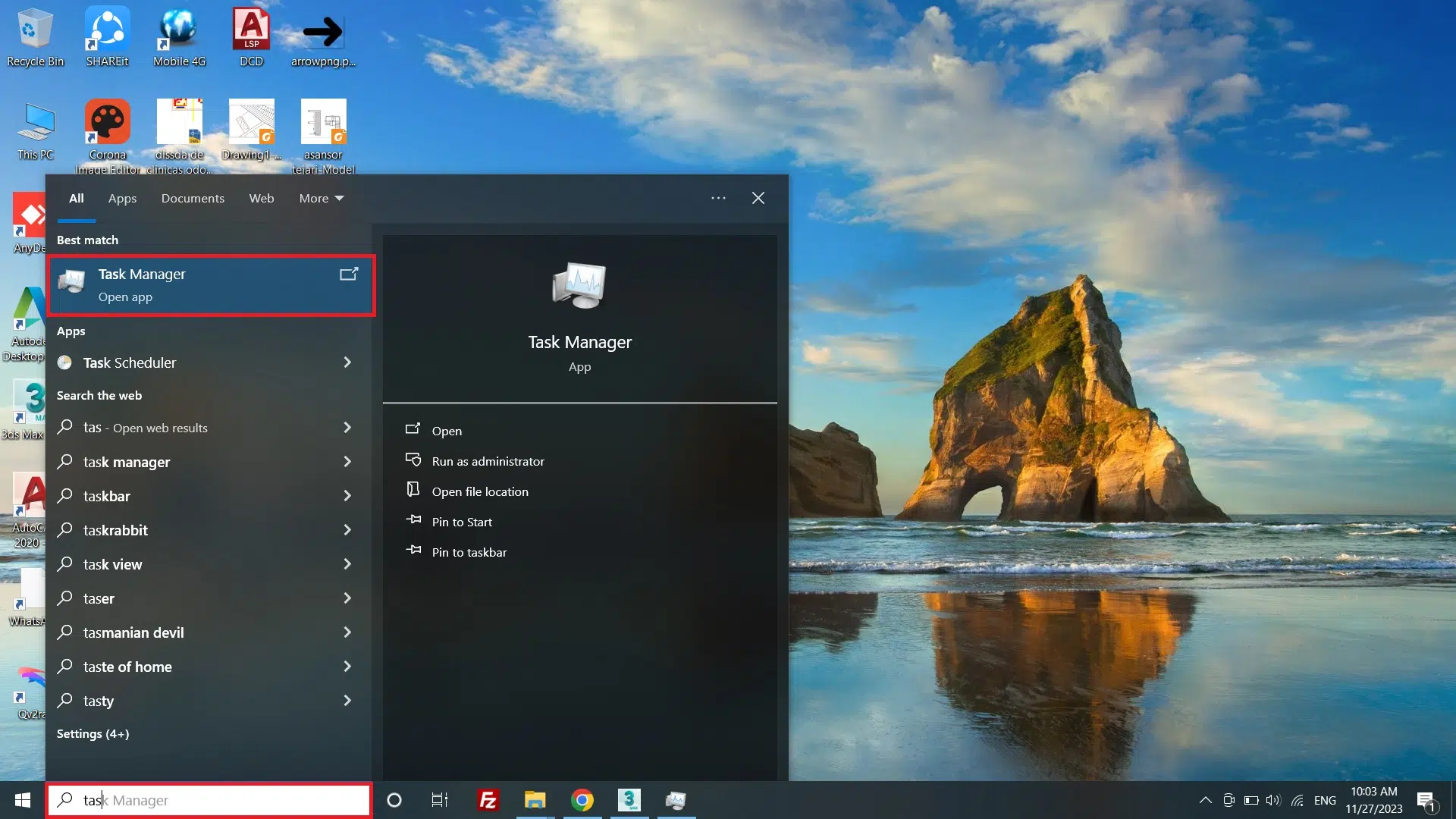Open the Recycle Bin desktop icon
Image resolution: width=1456 pixels, height=819 pixels.
pos(35,36)
